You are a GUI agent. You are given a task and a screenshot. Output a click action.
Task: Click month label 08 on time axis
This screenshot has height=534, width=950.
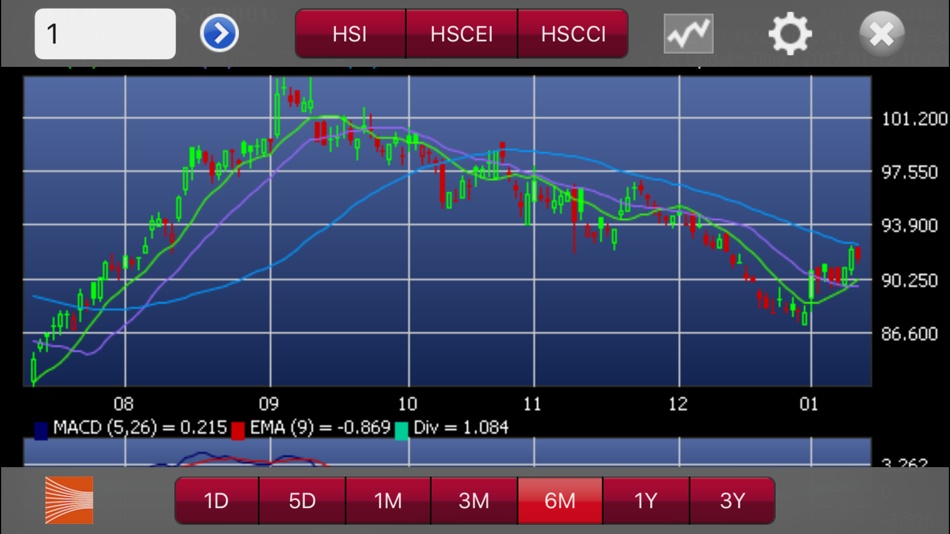[x=124, y=404]
